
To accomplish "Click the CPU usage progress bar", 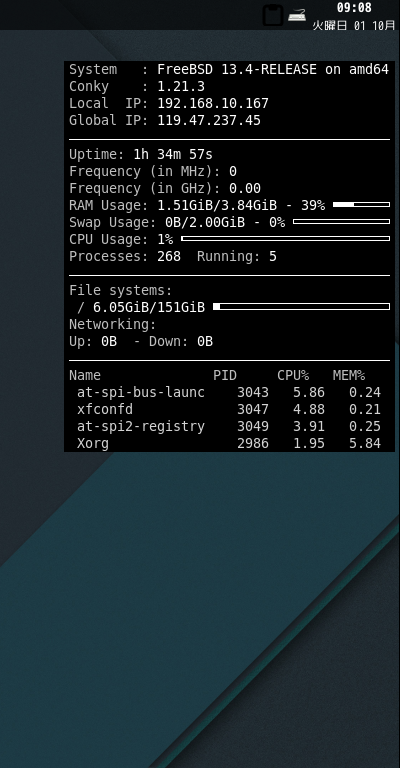I will coord(285,239).
